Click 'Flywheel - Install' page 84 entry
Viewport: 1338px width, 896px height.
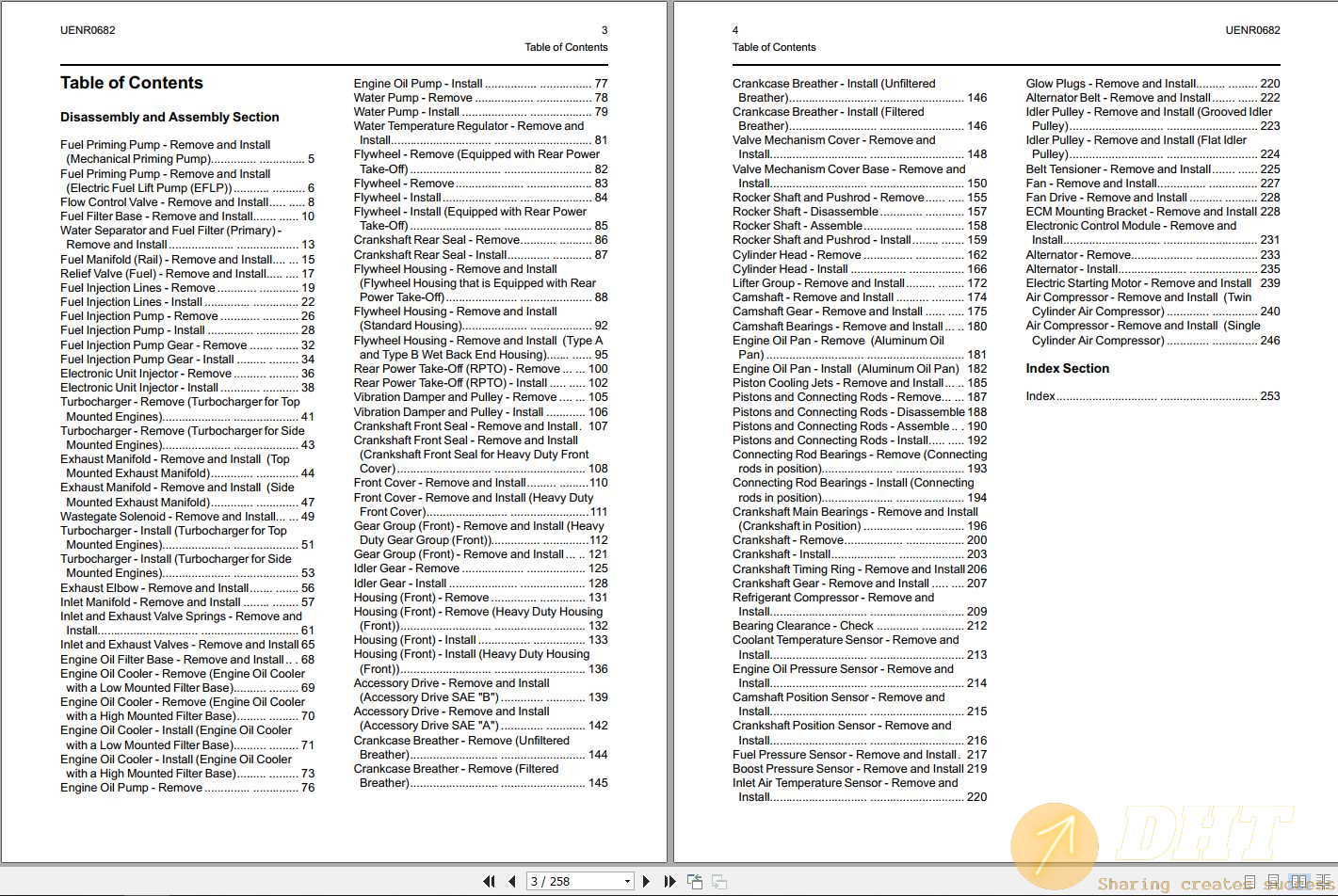480,198
